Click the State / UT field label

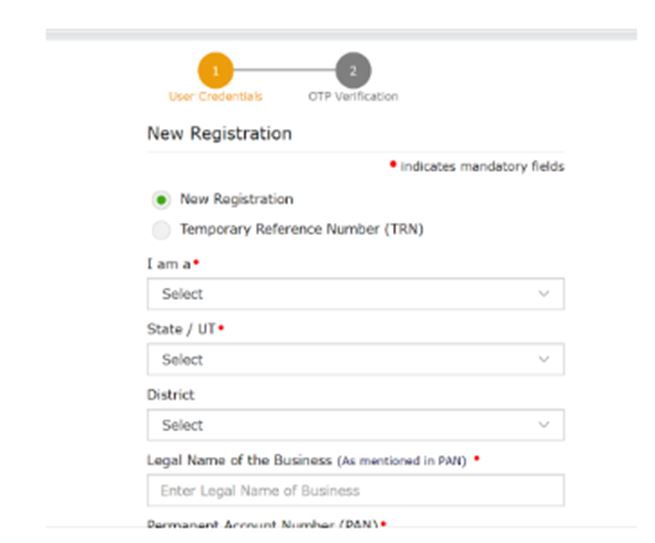coord(181,329)
